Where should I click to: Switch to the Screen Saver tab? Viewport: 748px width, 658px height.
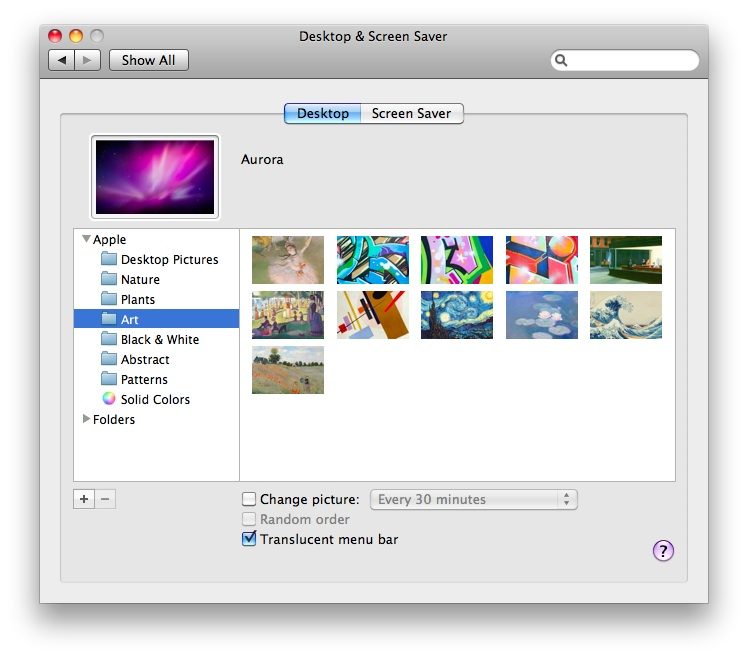(411, 114)
